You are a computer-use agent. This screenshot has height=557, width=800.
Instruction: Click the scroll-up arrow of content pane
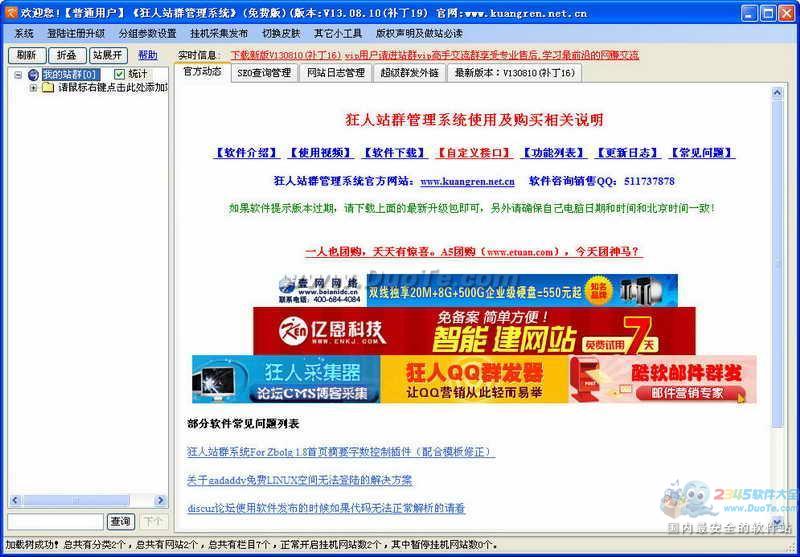tap(777, 93)
